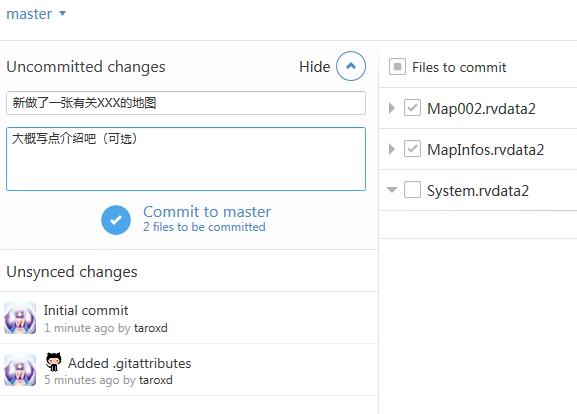Expand the MapInfos.rvdata2 diff
Screen dimensions: 577x414
click(x=392, y=149)
